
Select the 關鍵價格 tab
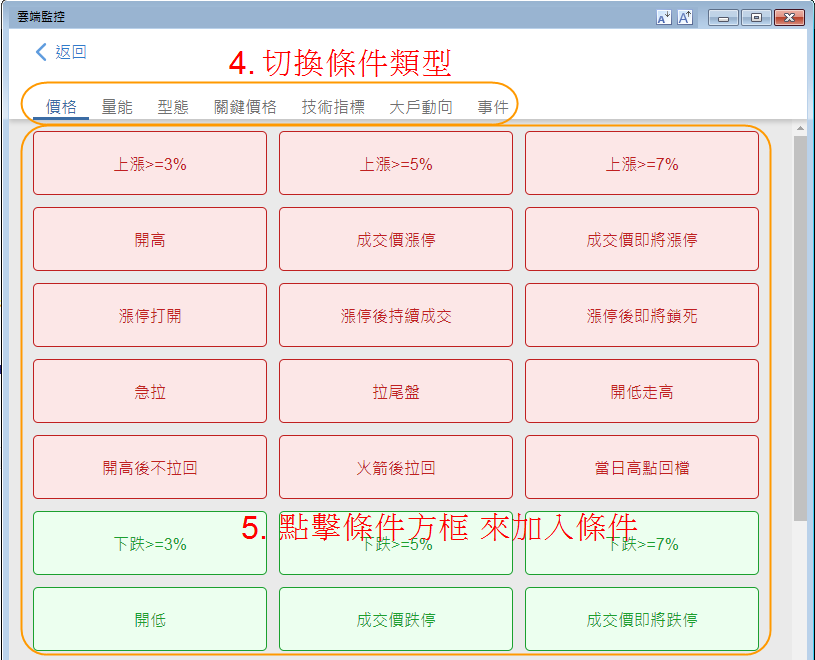click(245, 107)
